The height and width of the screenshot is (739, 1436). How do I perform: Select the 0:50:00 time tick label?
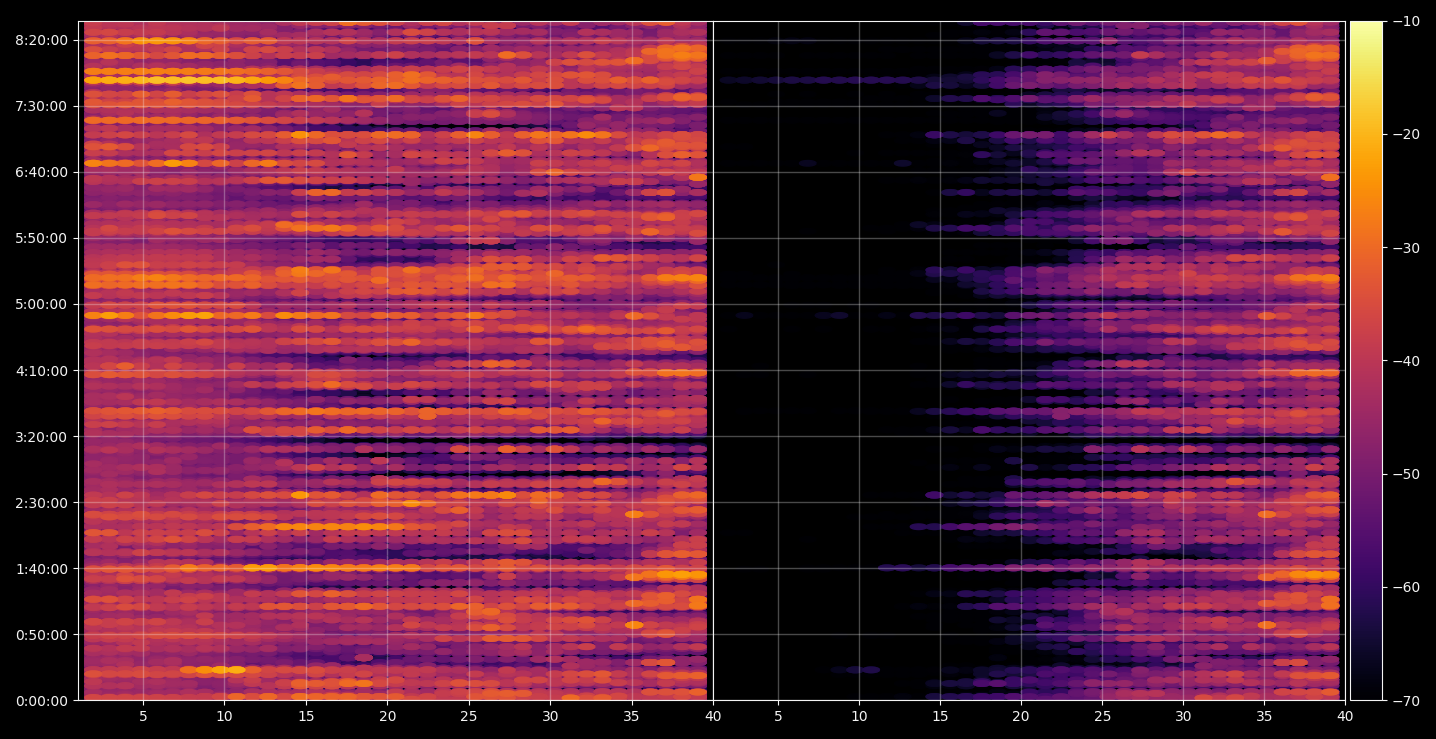(42, 634)
